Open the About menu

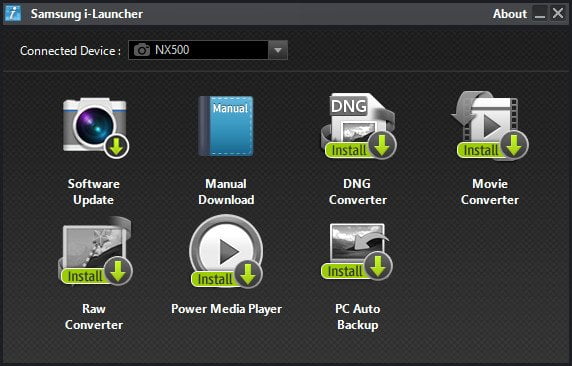tap(510, 14)
